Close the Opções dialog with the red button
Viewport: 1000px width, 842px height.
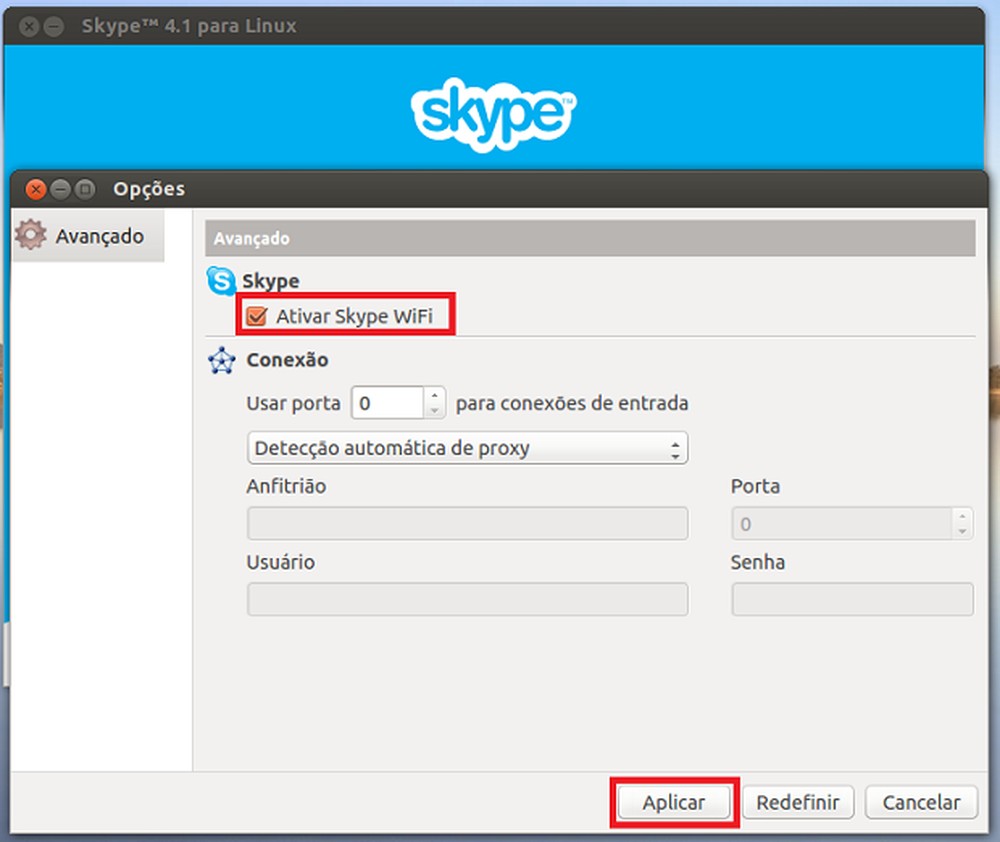click(x=36, y=189)
